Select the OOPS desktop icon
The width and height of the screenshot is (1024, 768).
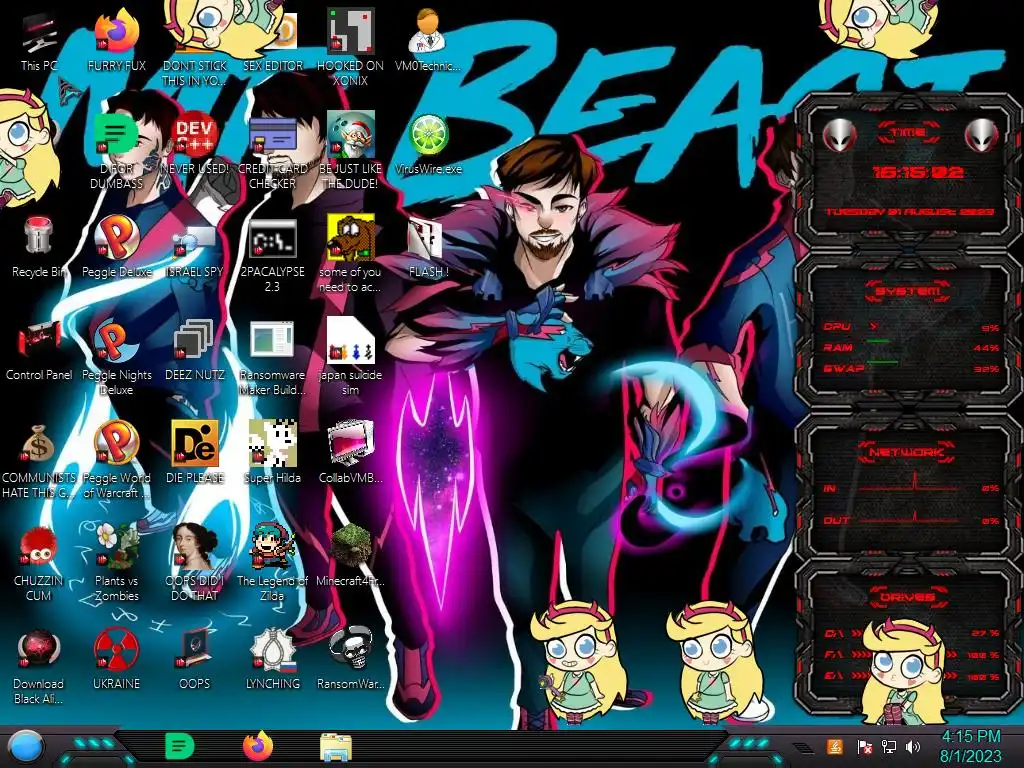pos(195,660)
